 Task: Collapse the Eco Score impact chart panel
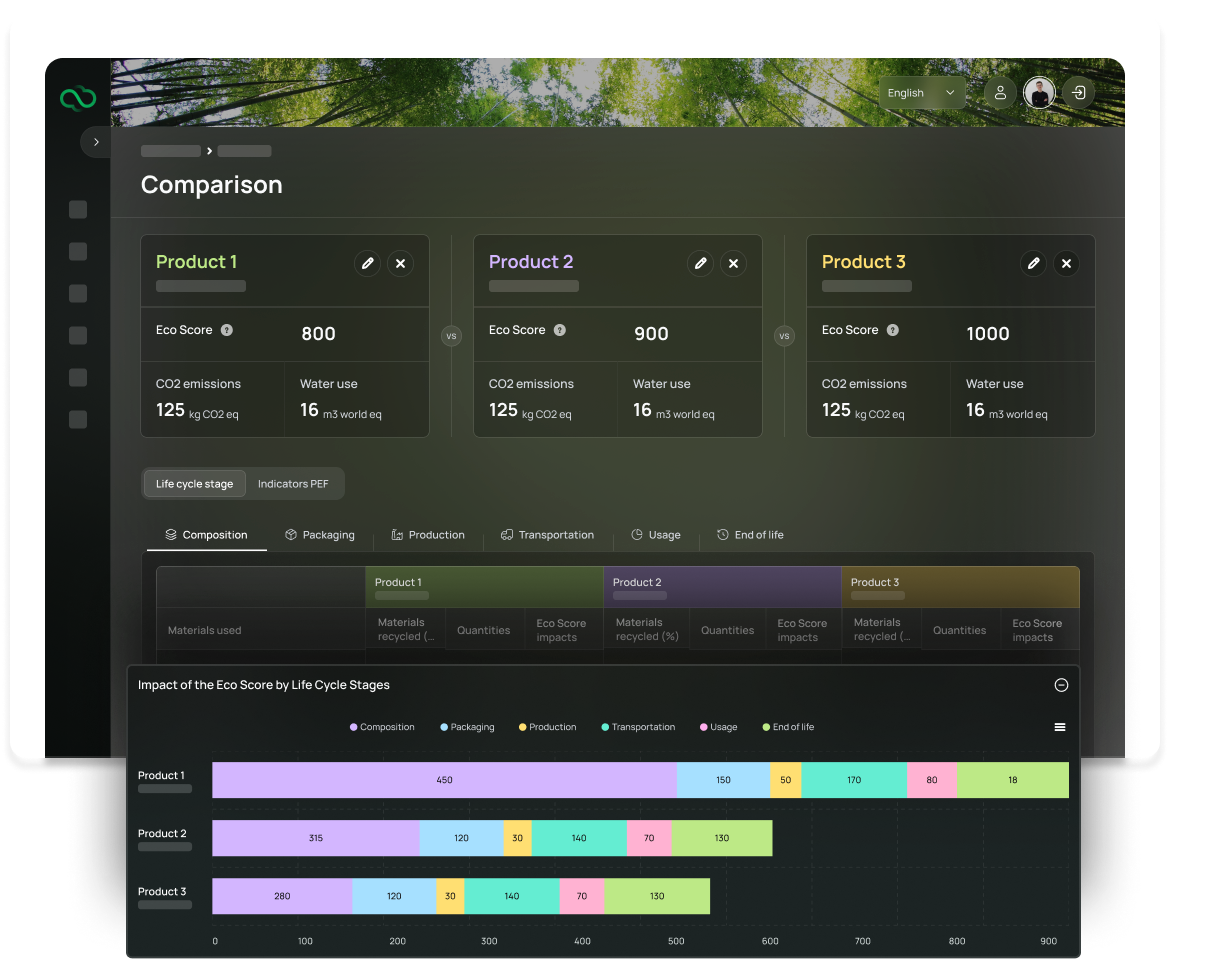pos(1061,685)
